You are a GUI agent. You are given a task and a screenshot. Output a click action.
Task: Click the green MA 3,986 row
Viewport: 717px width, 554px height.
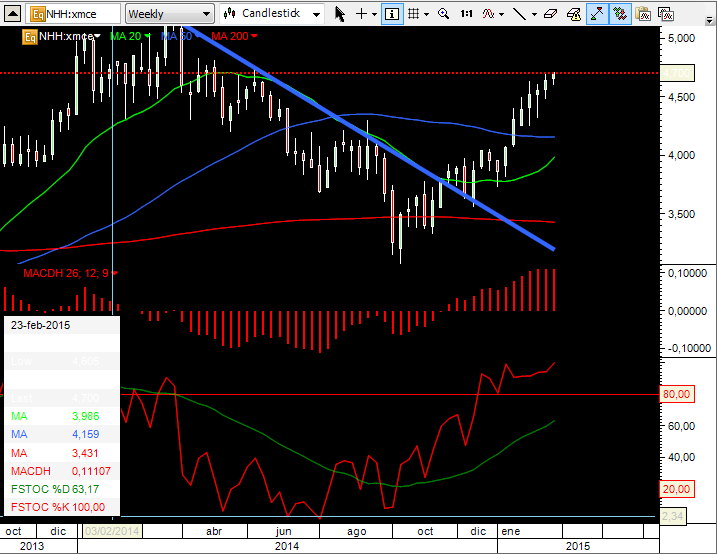pos(62,416)
